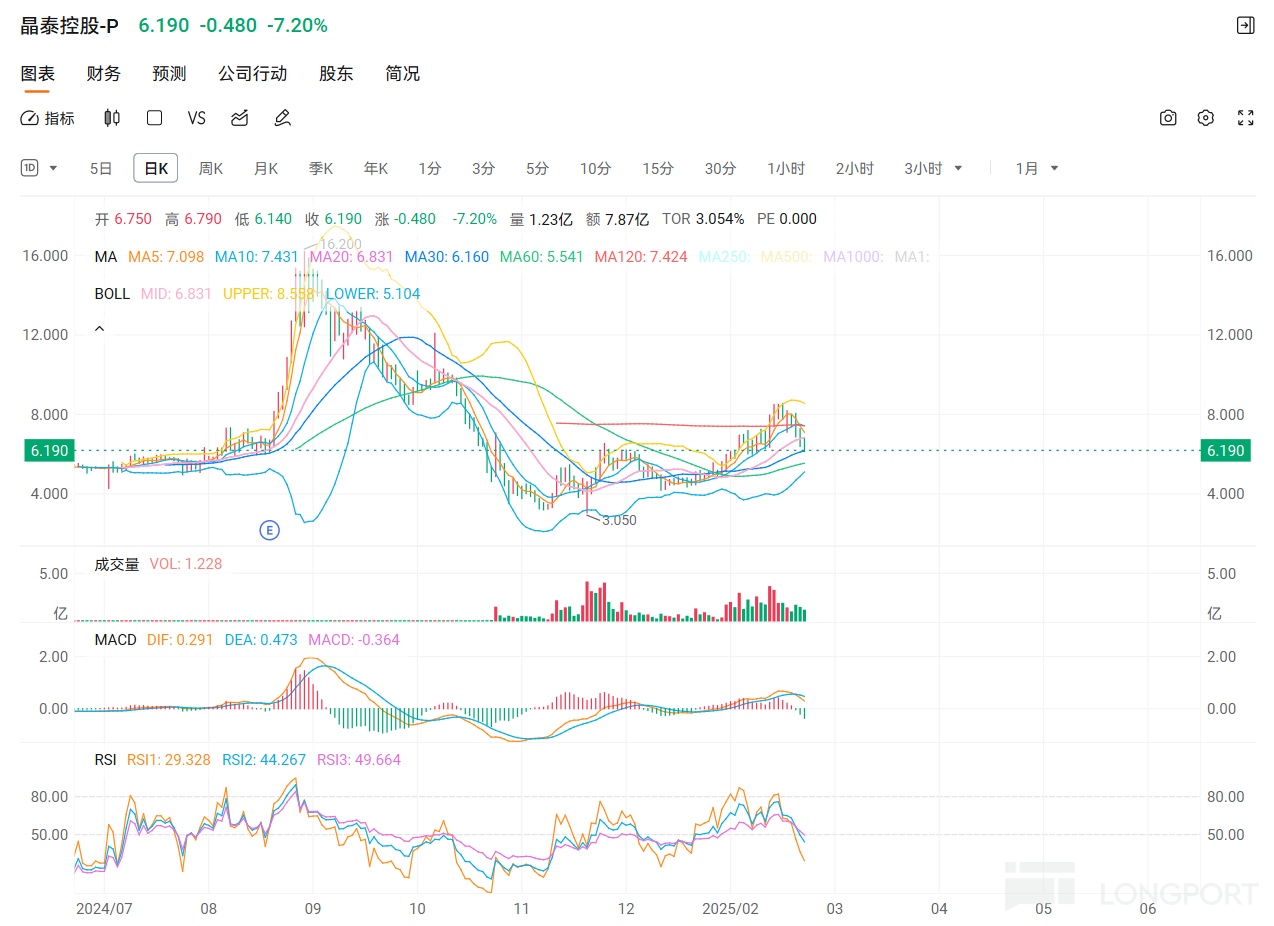Open the VS stock comparison tool
This screenshot has width=1274, height=926.
(196, 118)
